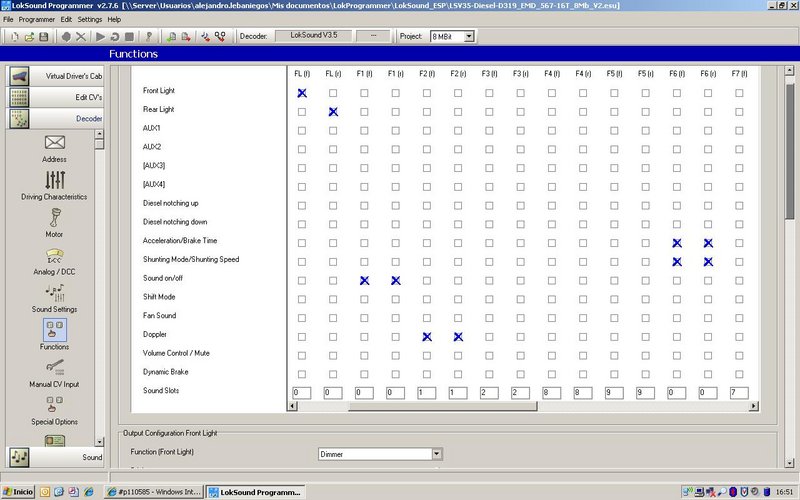The image size is (800, 500).
Task: Select the Functions icon in sidebar
Action: (x=55, y=330)
